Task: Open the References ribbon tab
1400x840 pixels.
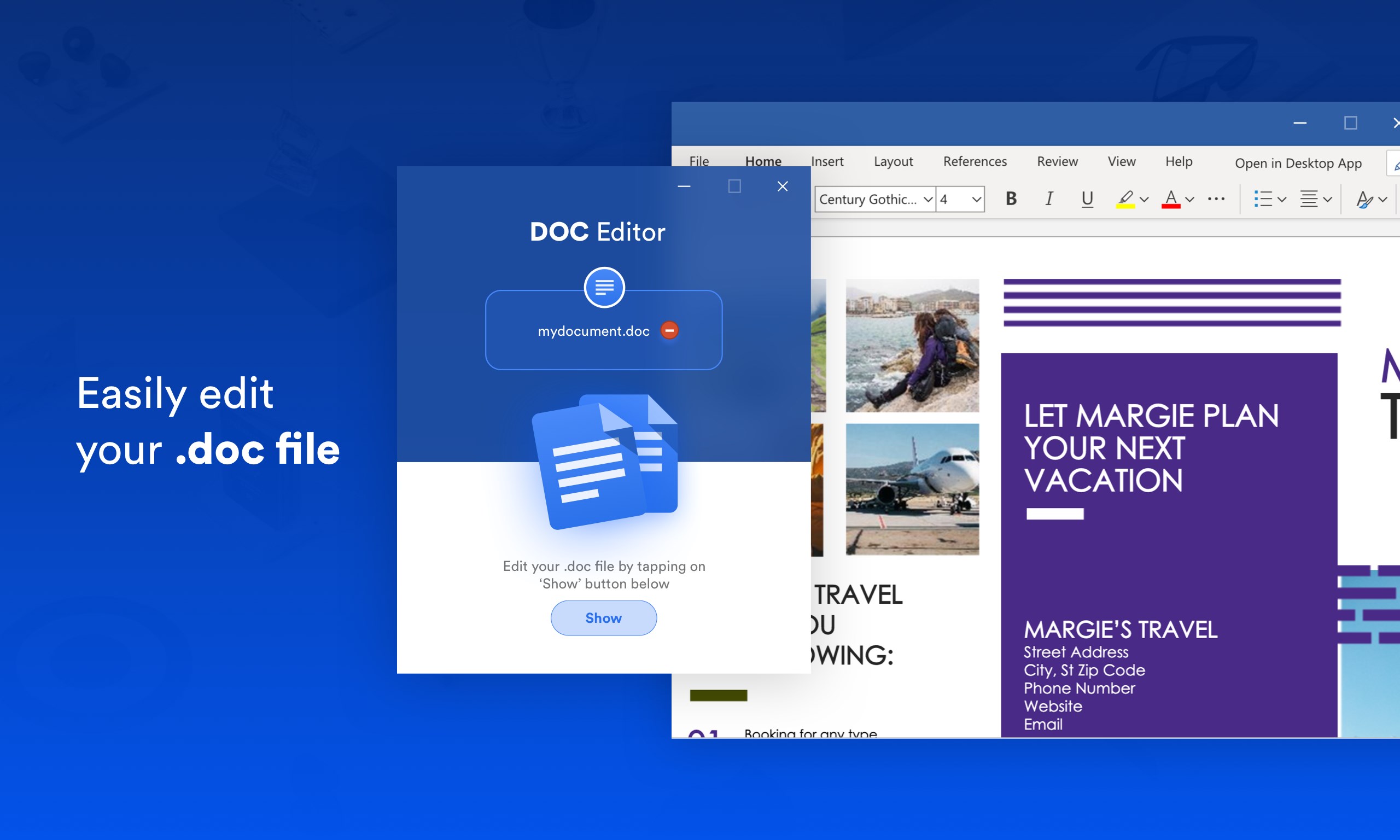Action: (x=975, y=161)
